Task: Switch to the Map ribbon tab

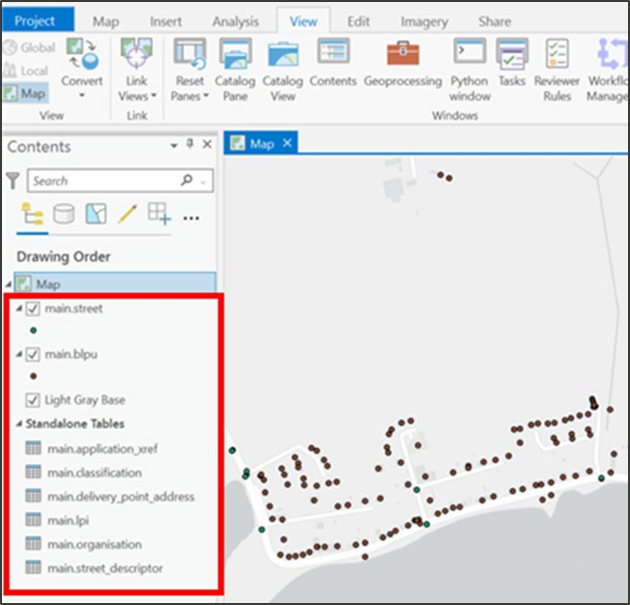Action: [106, 21]
